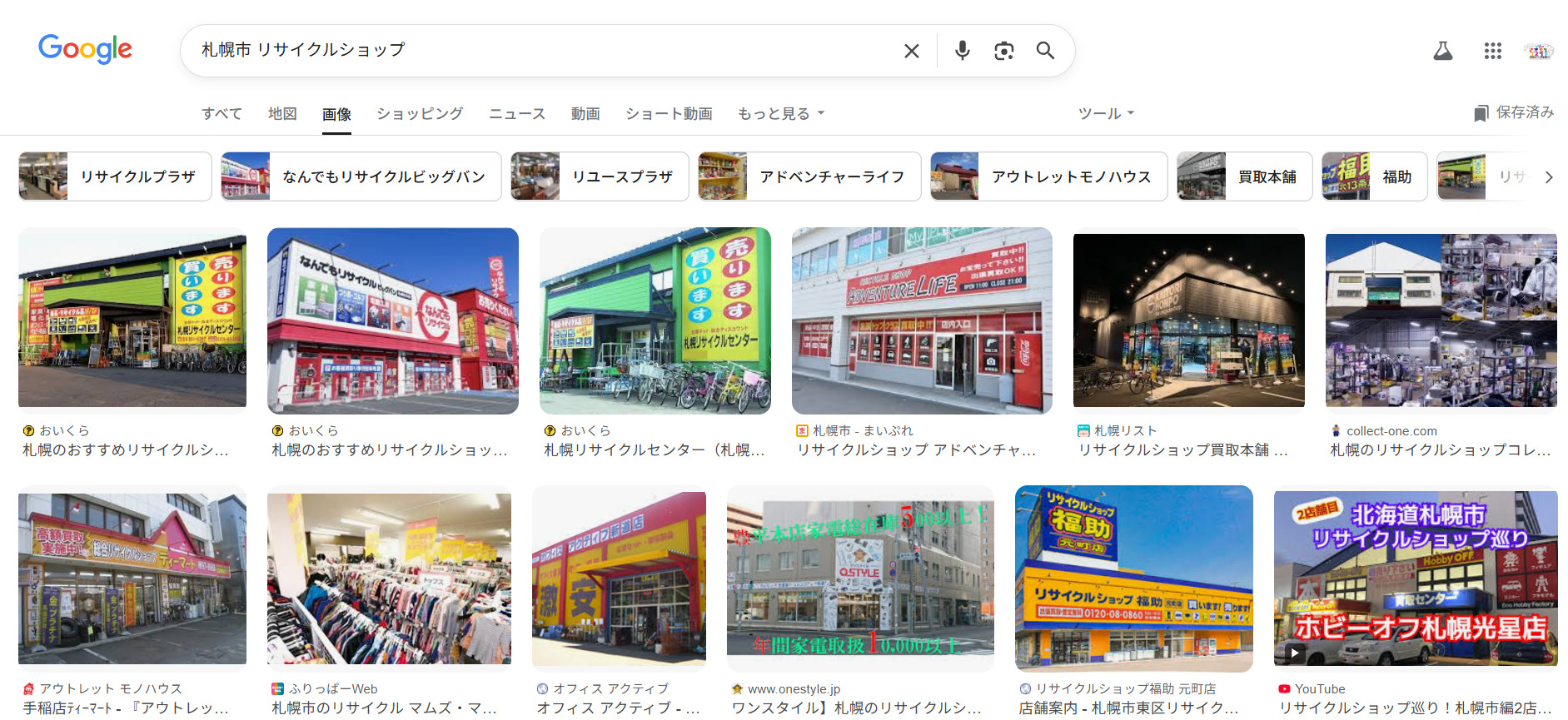Click the ふりっぱーWeb source favicon
Viewport: 1568px width, 720px height.
pos(277,688)
